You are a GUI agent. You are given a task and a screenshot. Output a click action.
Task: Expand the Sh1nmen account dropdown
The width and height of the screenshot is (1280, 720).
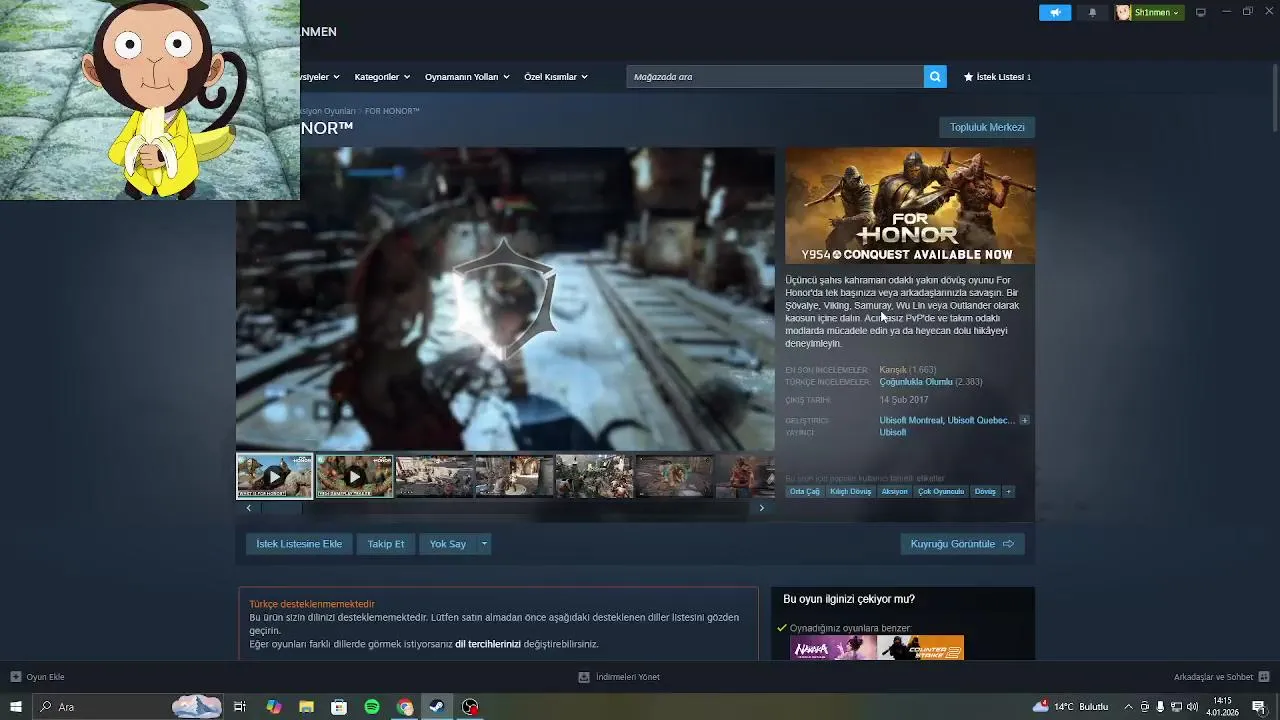pyautogui.click(x=1176, y=13)
